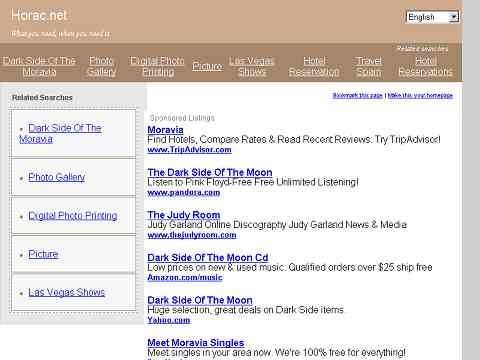Image resolution: width=480 pixels, height=360 pixels.
Task: Open Dark Side Of The Moon Cd listing
Action: click(x=208, y=258)
